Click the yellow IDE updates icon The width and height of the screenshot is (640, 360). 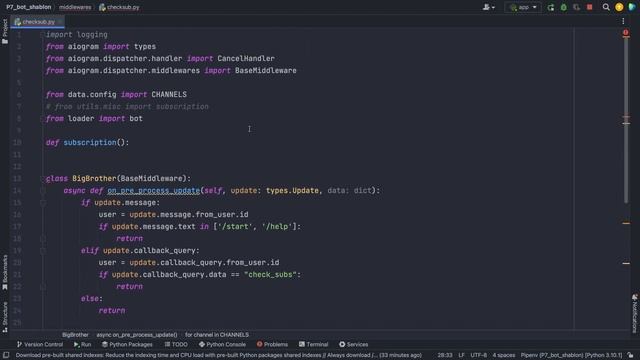(x=619, y=7)
